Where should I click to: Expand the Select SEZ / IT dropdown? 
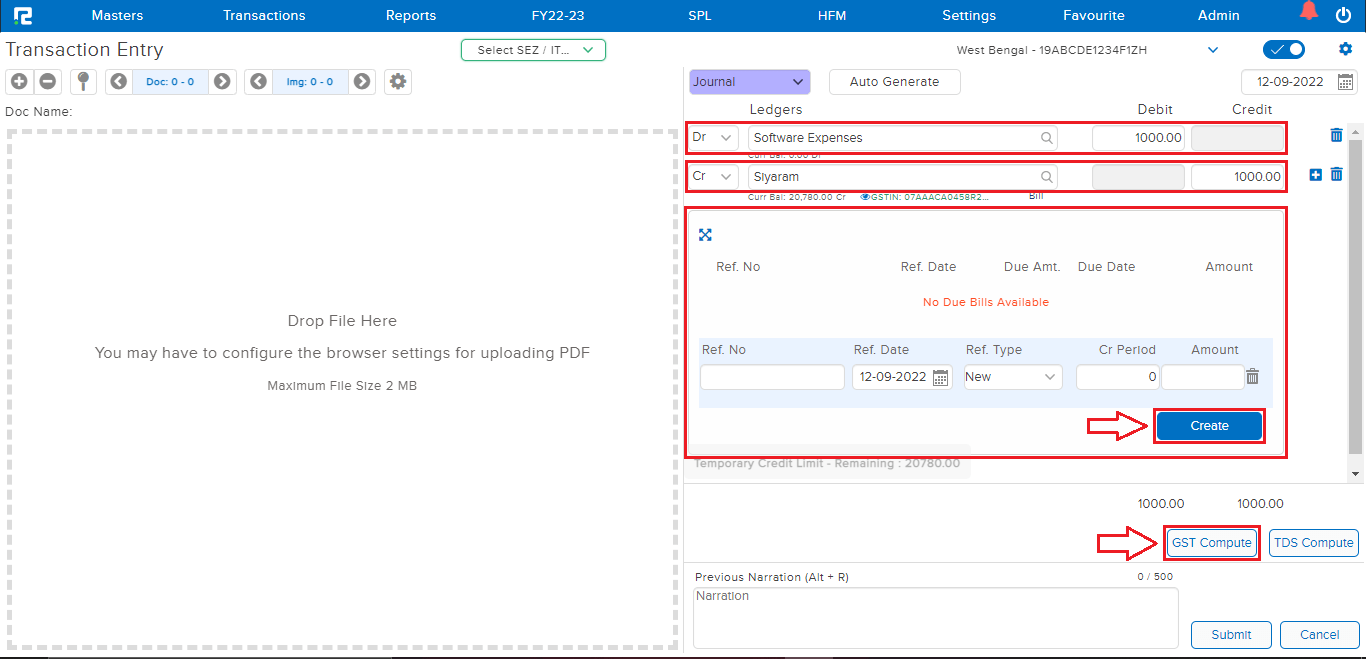pos(533,50)
